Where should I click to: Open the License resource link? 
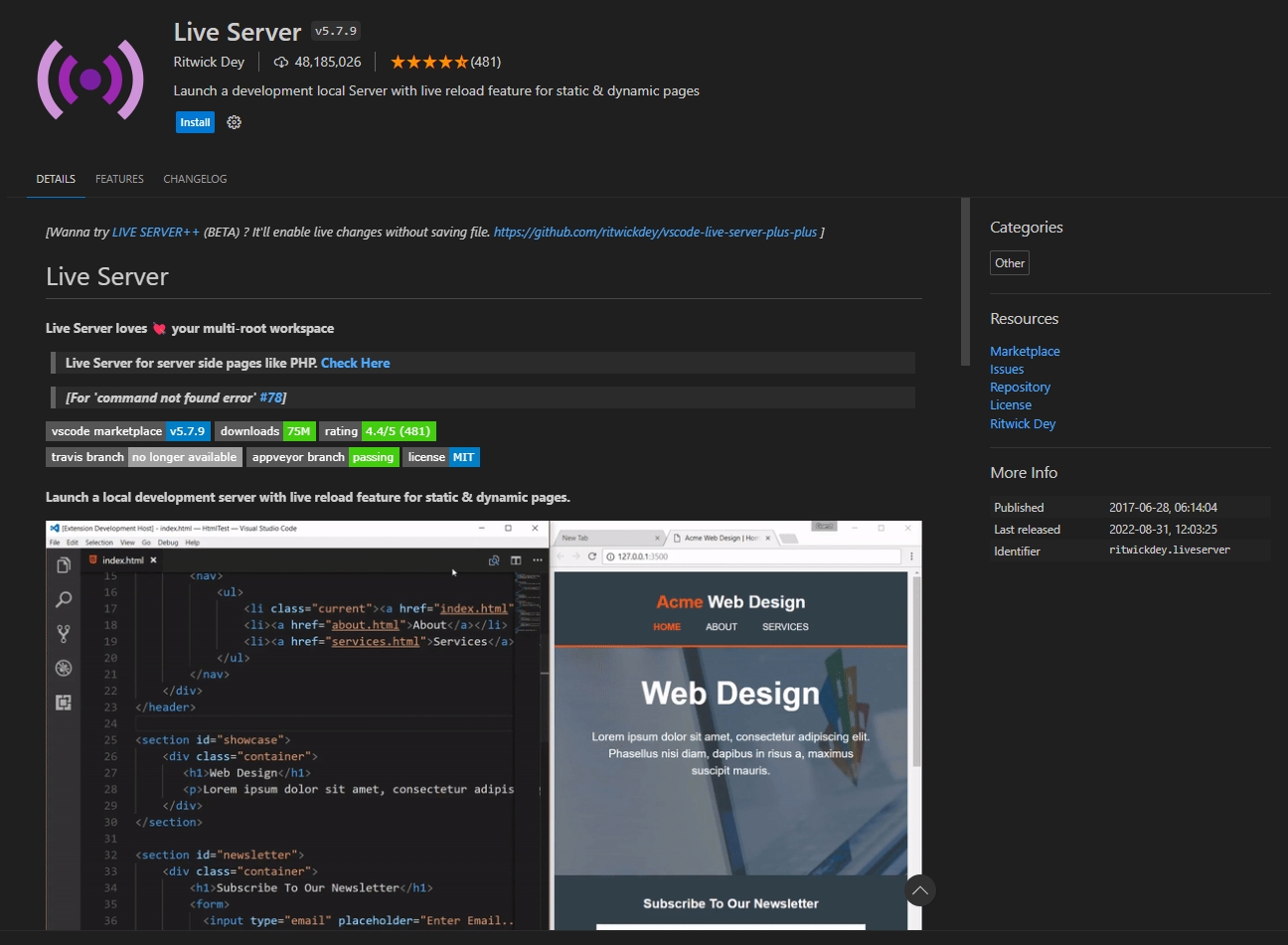coord(1011,405)
